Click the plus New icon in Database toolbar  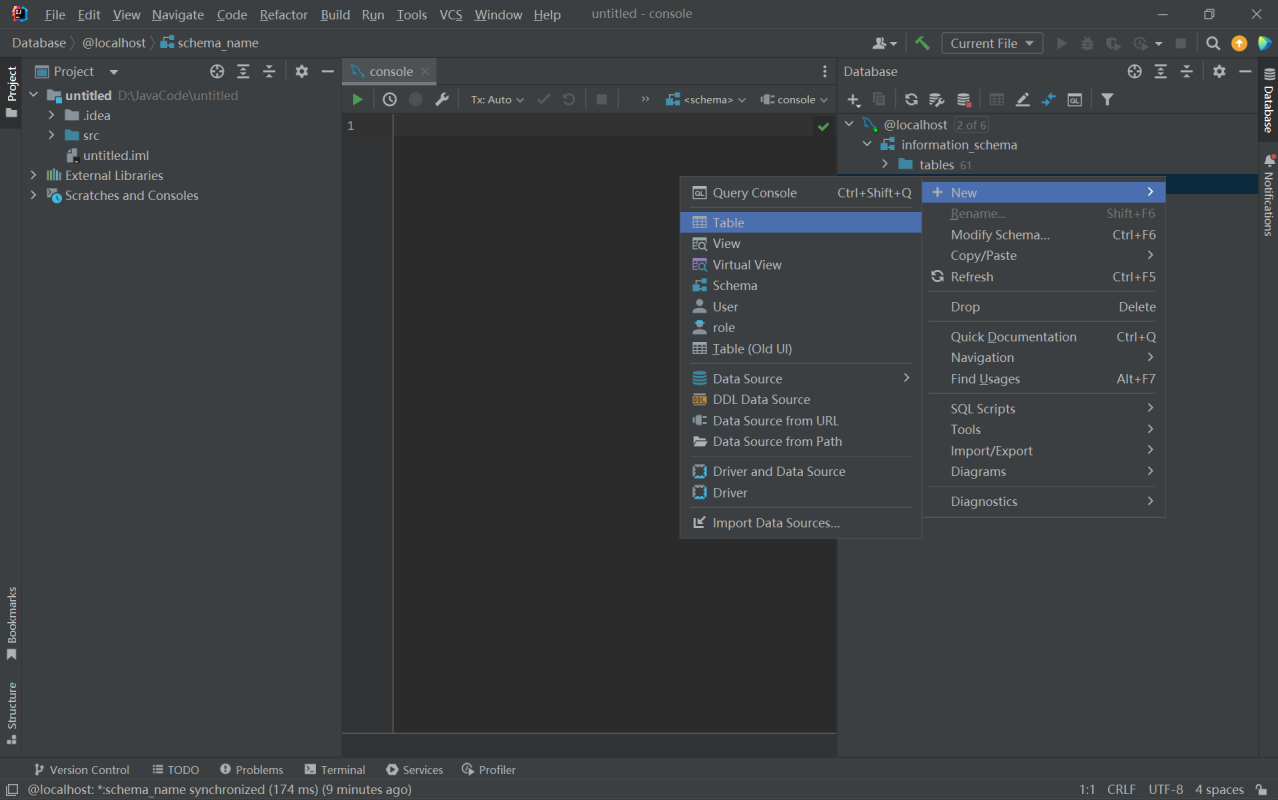[x=853, y=100]
